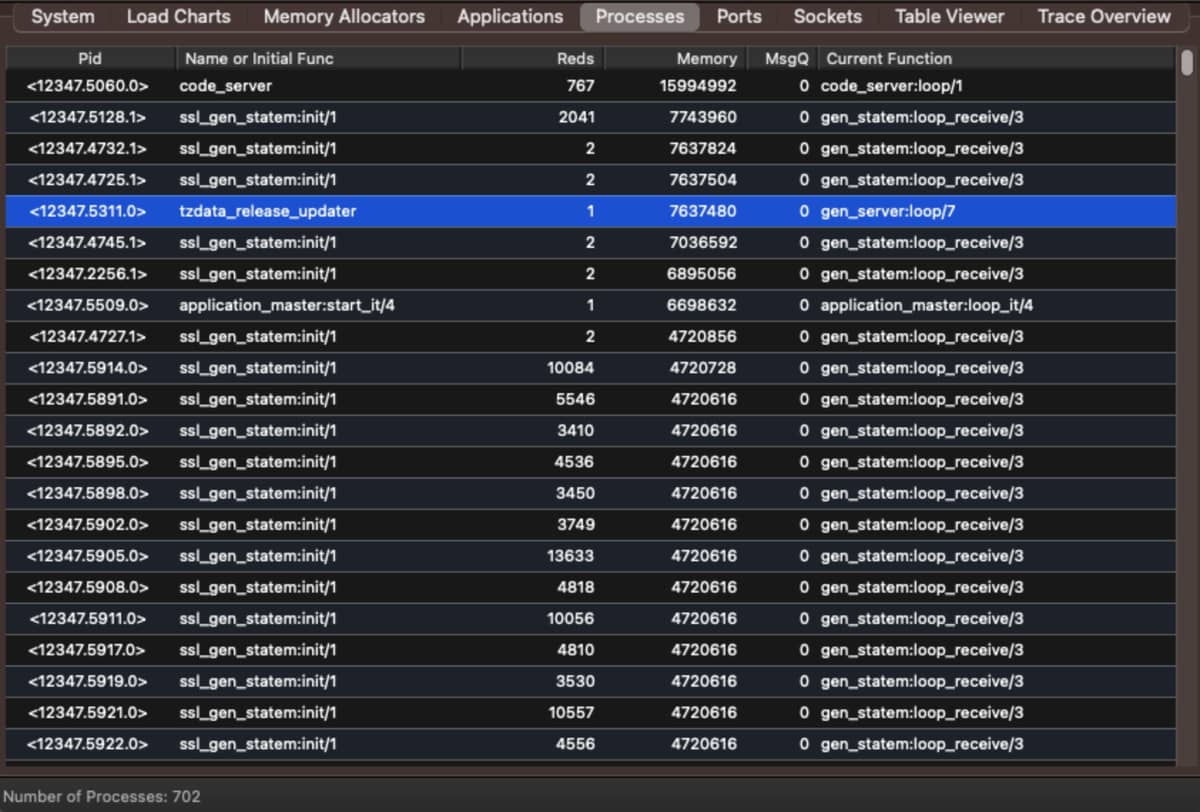Screen dimensions: 1200x812
Task: Click memory value 4720728
Action: tap(703, 368)
